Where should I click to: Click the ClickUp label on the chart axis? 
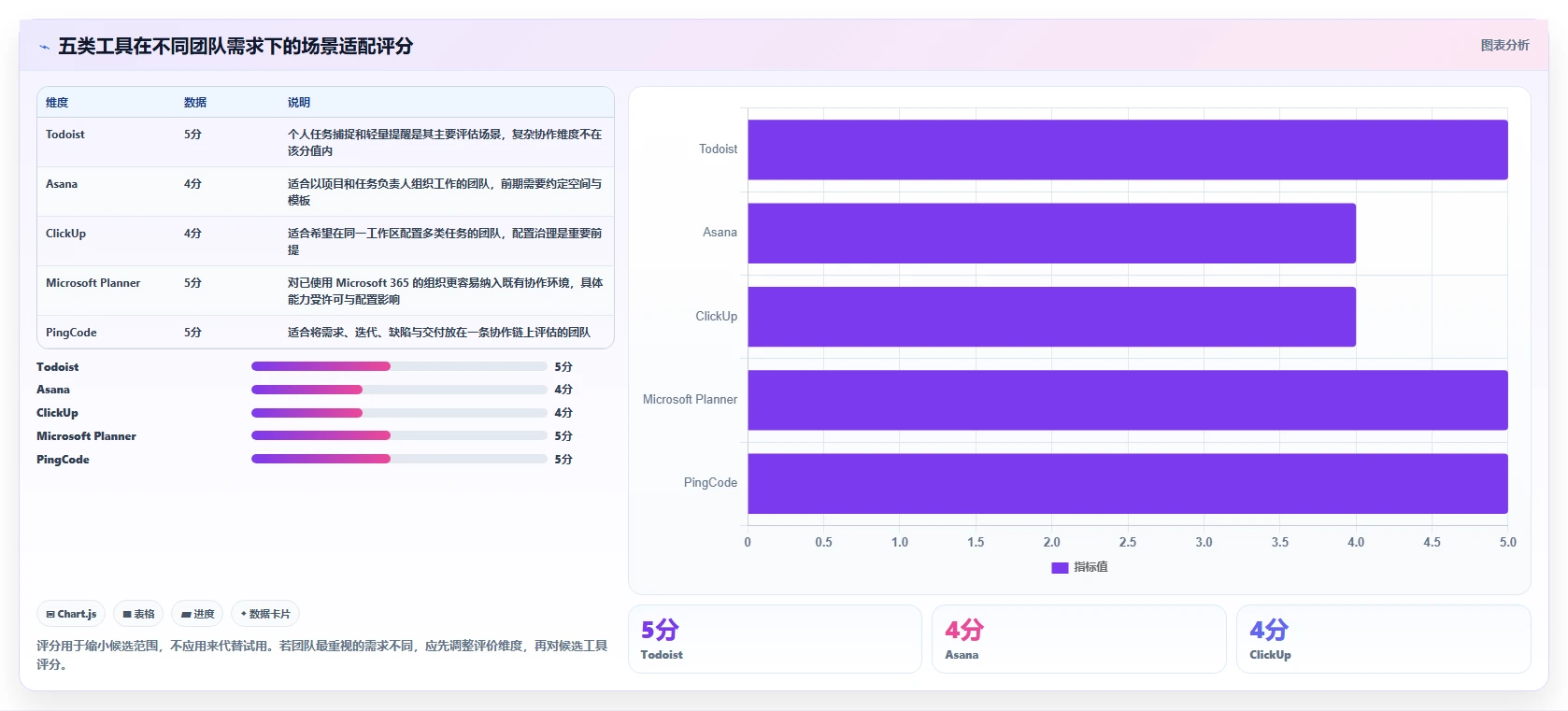[716, 317]
